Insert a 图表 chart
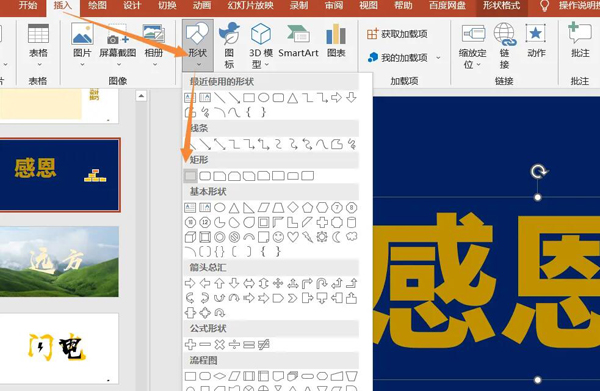The height and width of the screenshot is (391, 600). coord(336,41)
